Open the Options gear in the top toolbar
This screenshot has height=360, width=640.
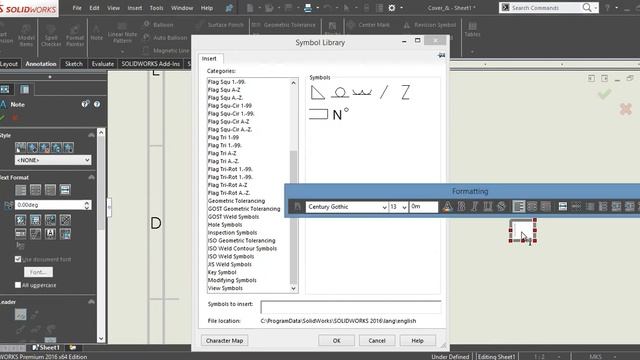392,8
